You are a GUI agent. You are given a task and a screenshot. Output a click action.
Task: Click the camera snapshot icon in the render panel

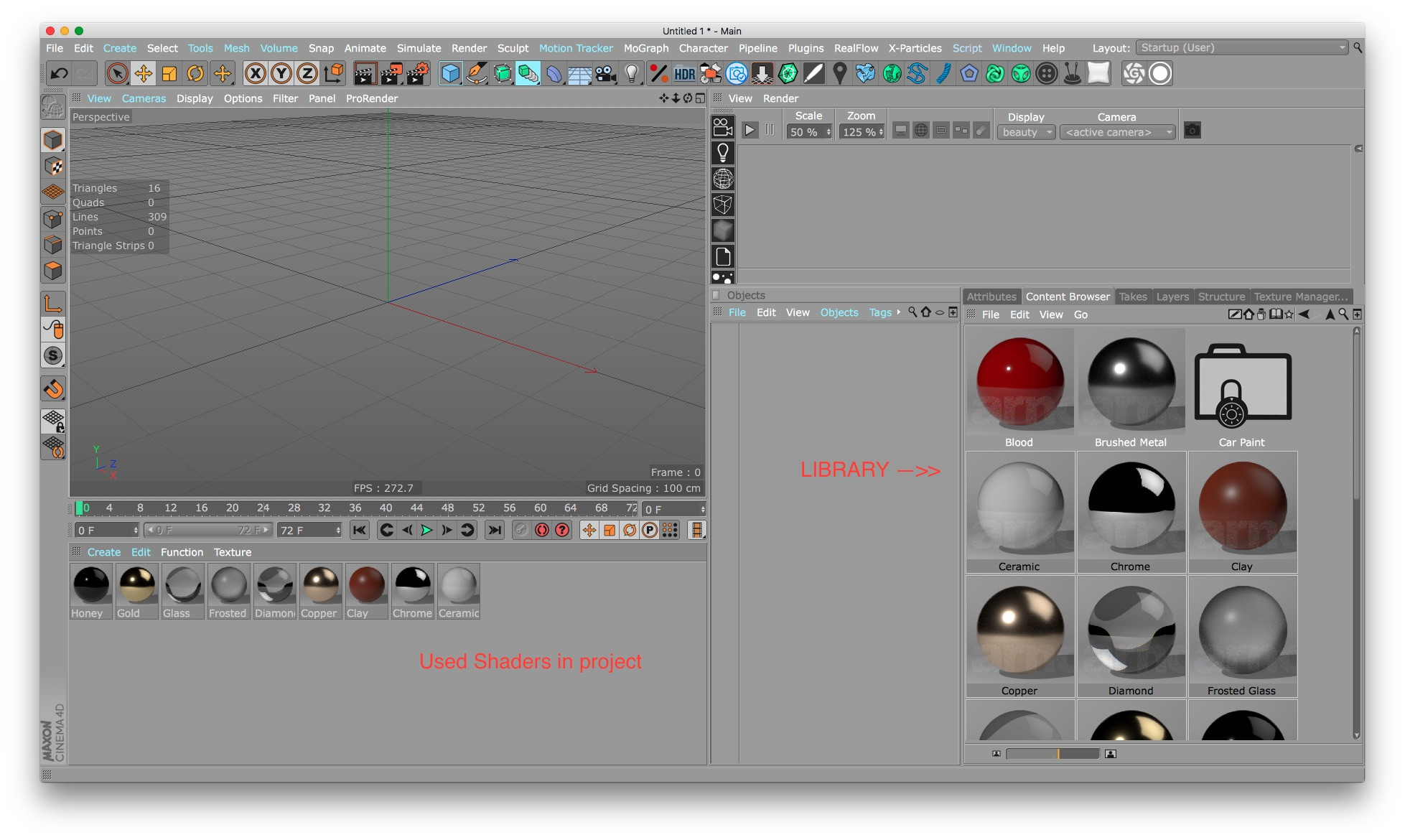1192,131
